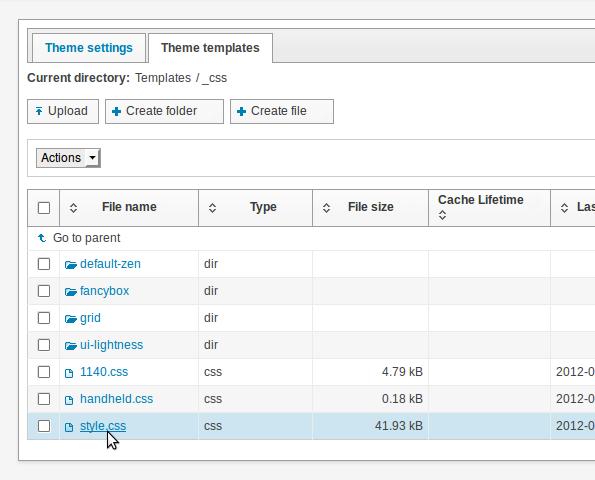Open the ui-lightness folder link
This screenshot has height=480, width=595.
112,345
